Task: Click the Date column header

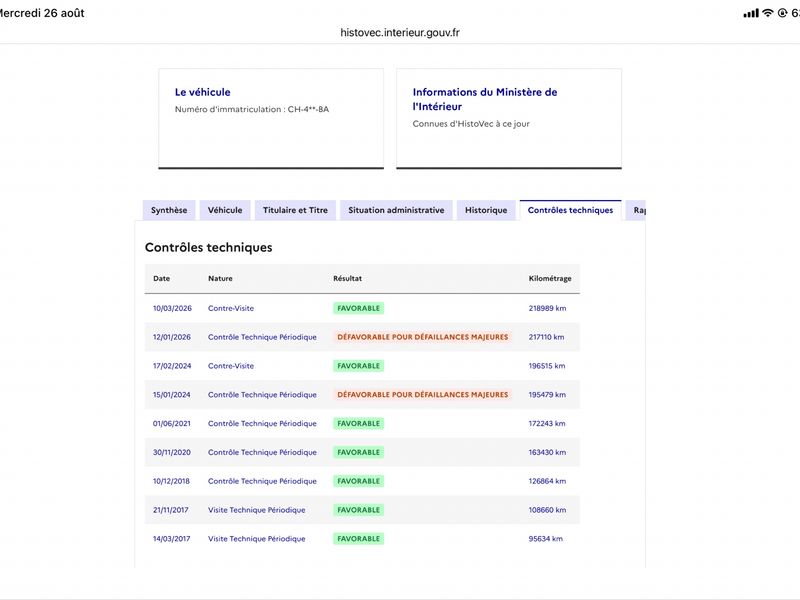Action: click(162, 279)
